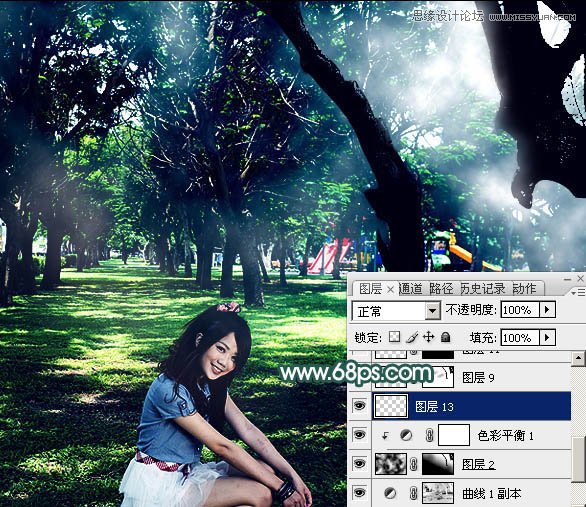This screenshot has width=586, height=507.
Task: Click the 曲线 1 副本 adjustment icon
Action: coord(390,493)
